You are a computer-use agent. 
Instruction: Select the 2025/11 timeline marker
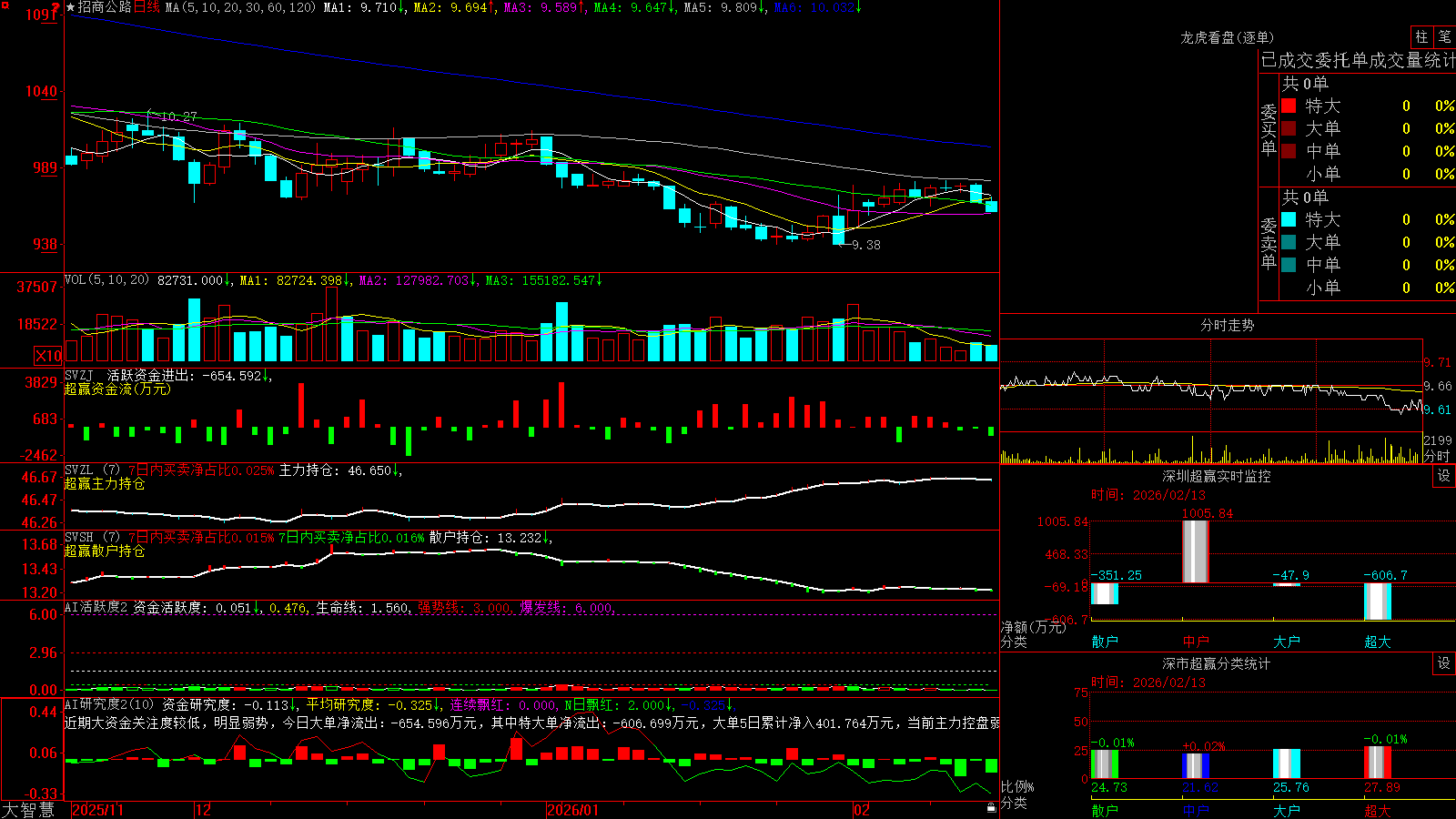(97, 810)
